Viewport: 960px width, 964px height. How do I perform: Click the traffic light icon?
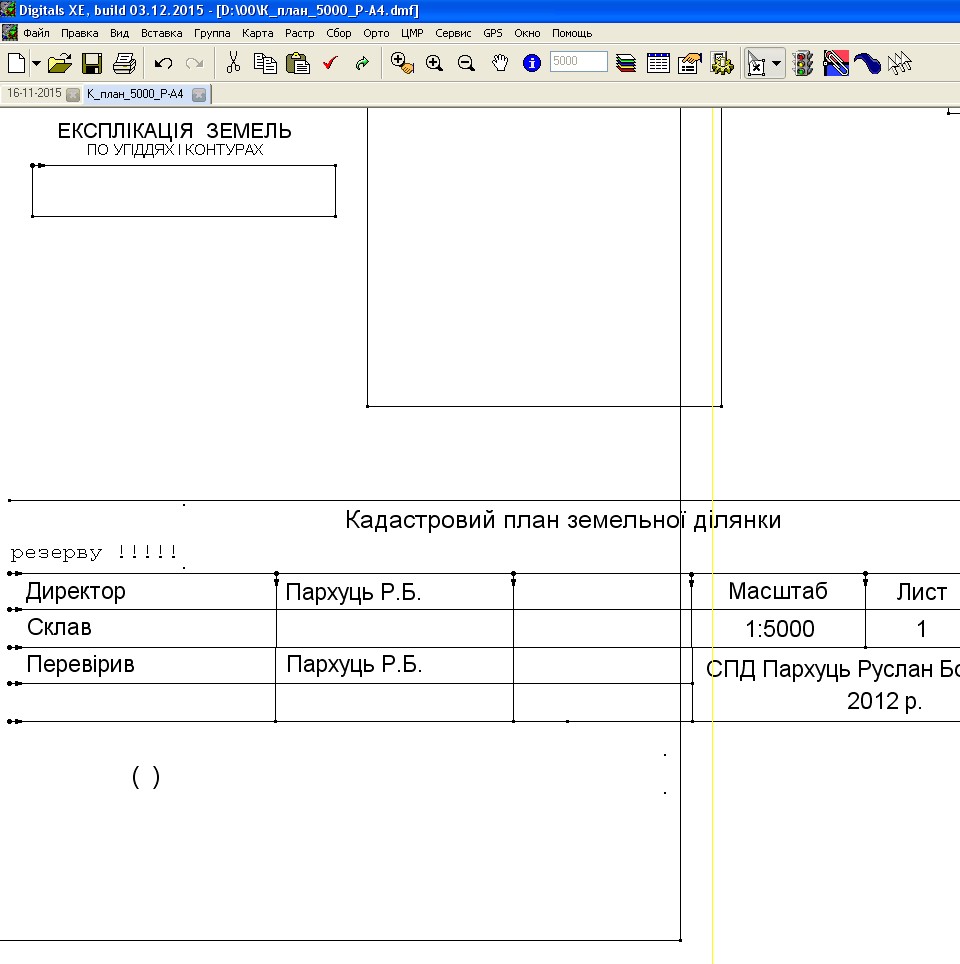pos(803,63)
